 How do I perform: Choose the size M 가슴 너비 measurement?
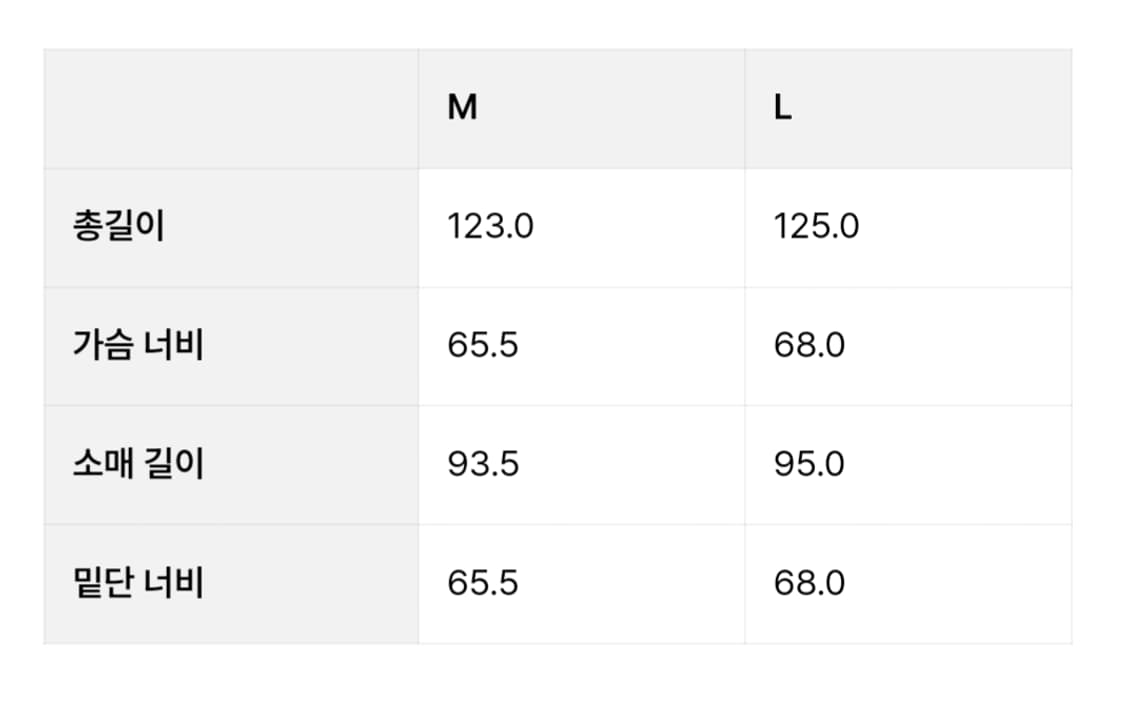click(x=483, y=346)
